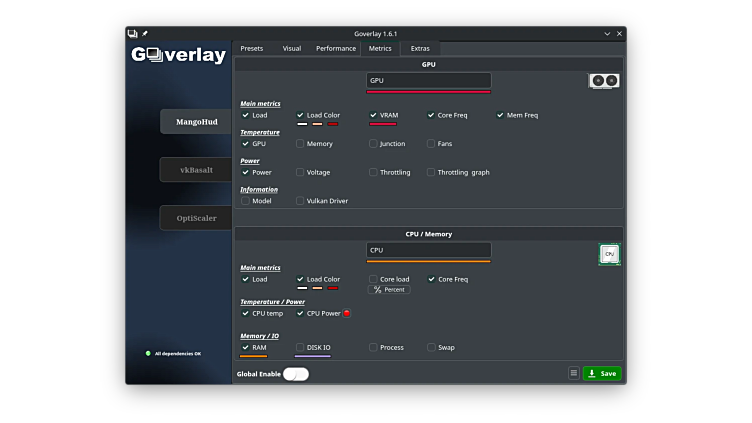
Task: Click the green dependencies OK status indicator
Action: click(148, 353)
